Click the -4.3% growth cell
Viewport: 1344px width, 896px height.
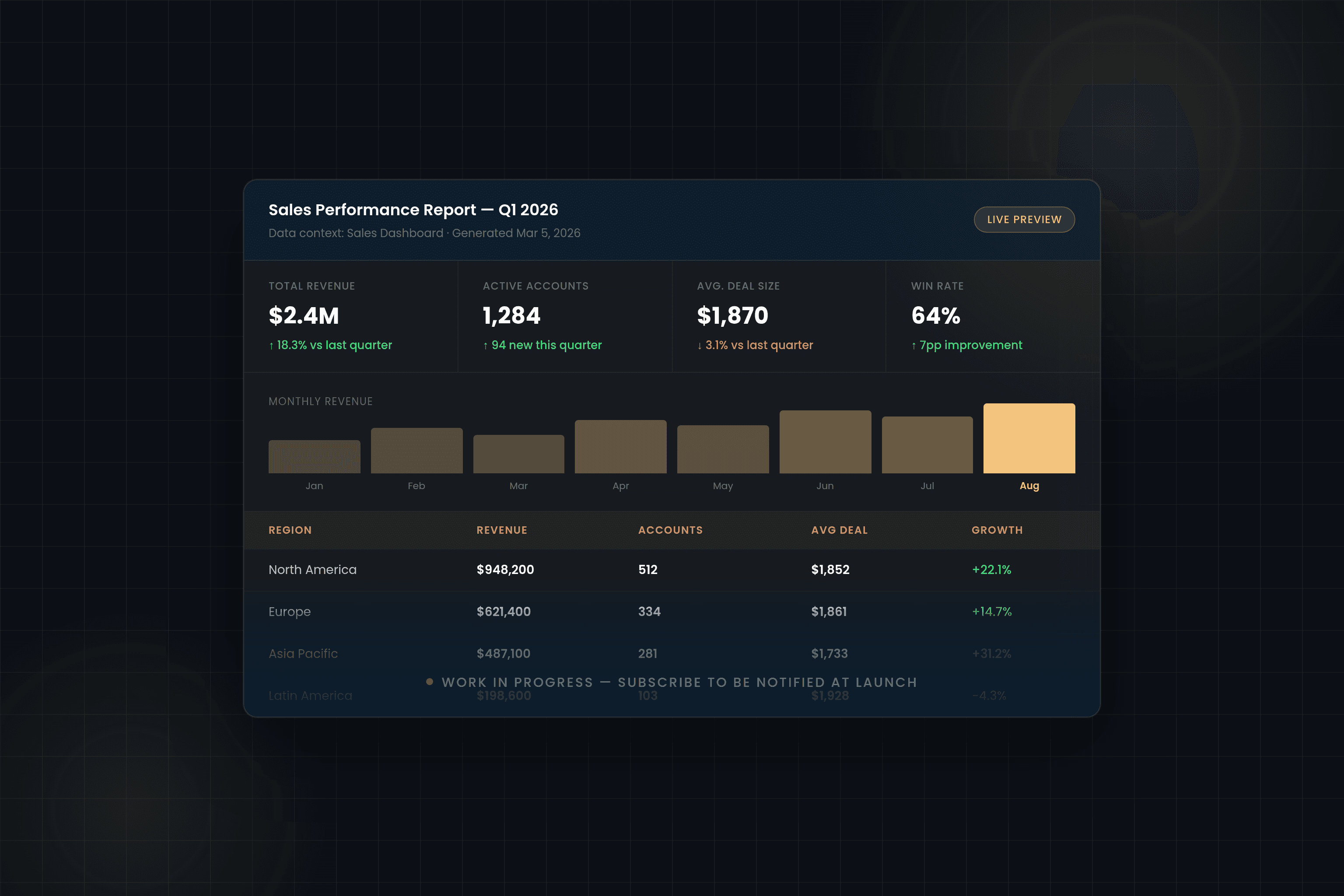pyautogui.click(x=989, y=696)
